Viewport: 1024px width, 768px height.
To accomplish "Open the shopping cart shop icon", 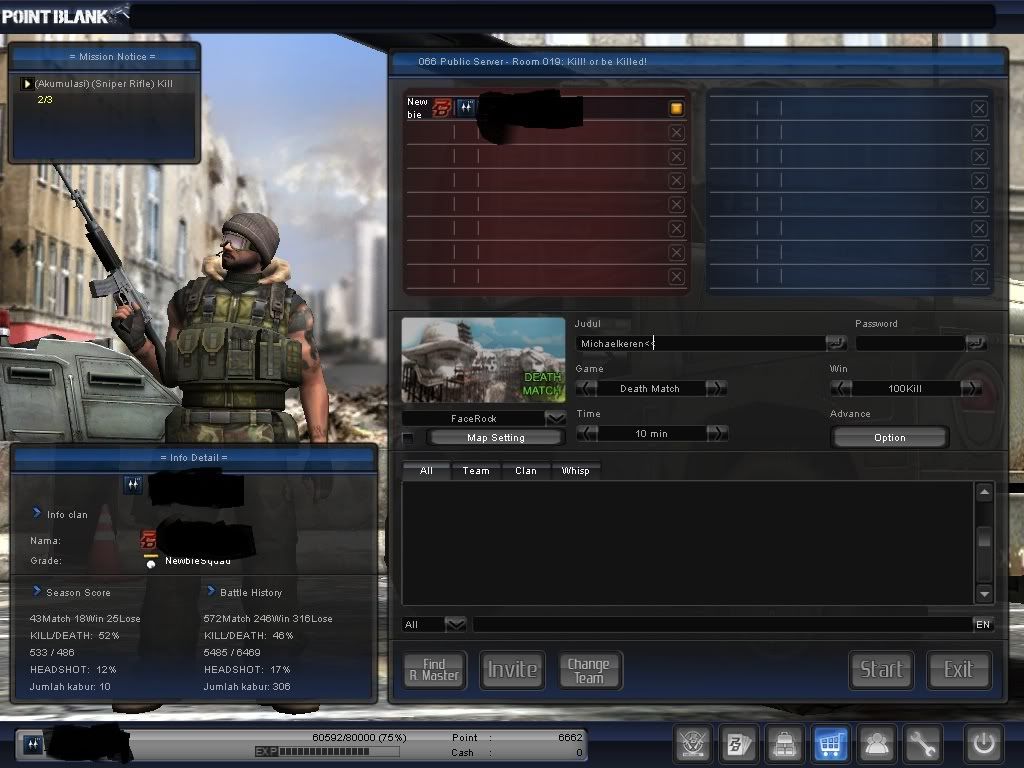I will (830, 743).
